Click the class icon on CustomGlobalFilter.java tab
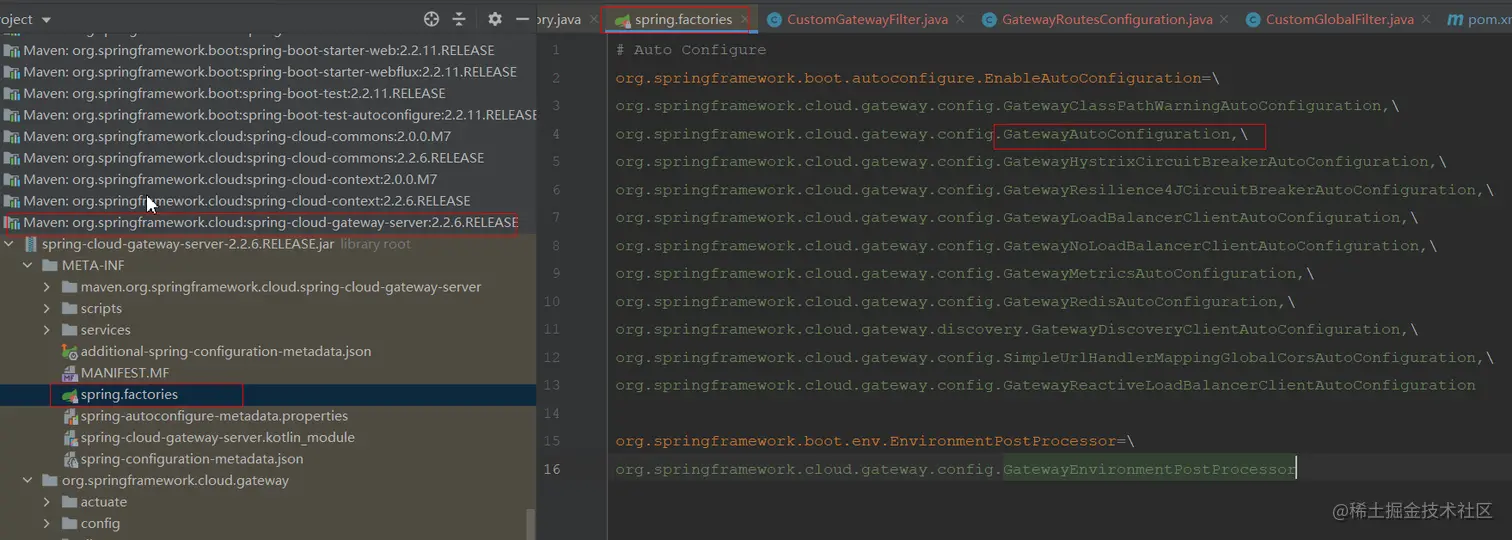 [x=1253, y=20]
